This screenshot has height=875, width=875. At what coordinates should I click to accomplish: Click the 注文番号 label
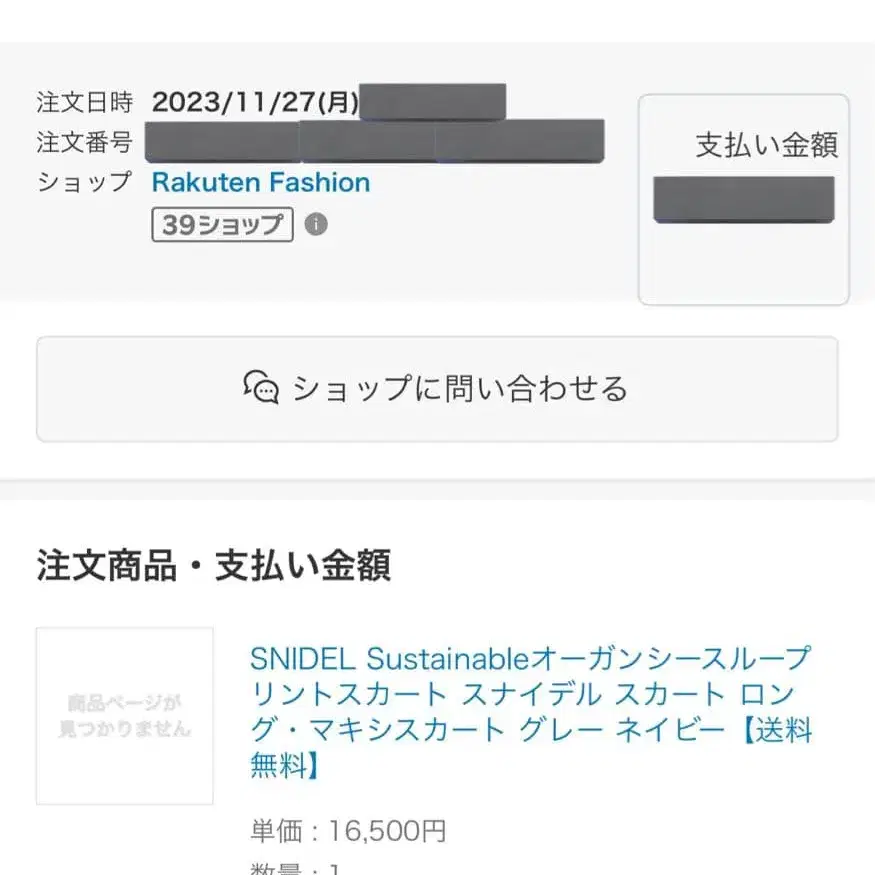[84, 142]
